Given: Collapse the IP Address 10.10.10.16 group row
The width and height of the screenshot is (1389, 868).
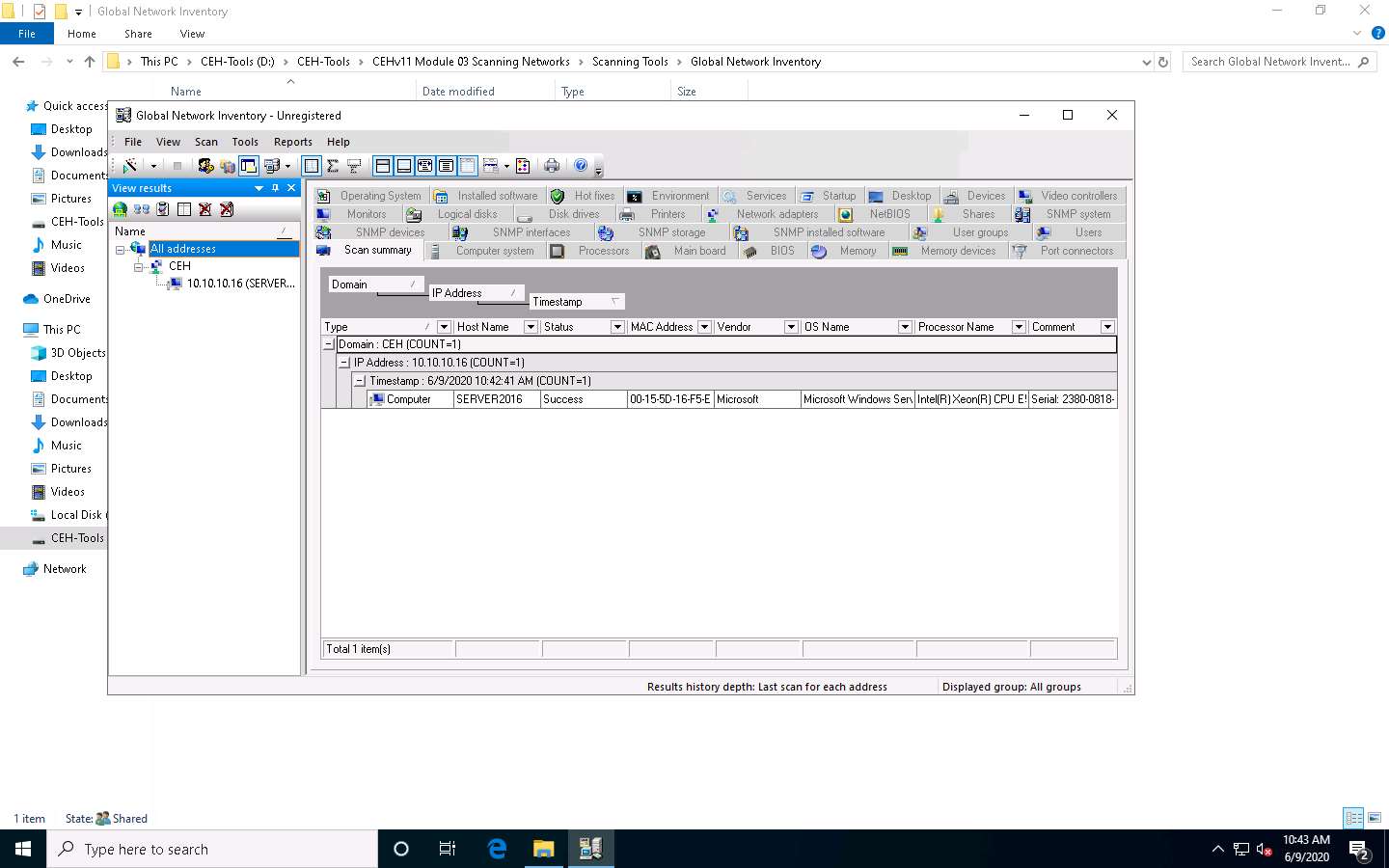Looking at the screenshot, I should [344, 363].
